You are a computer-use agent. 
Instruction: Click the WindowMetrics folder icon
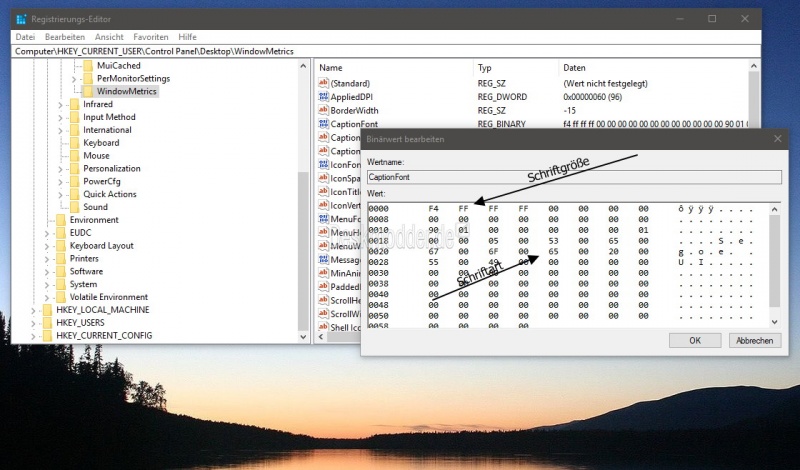88,91
